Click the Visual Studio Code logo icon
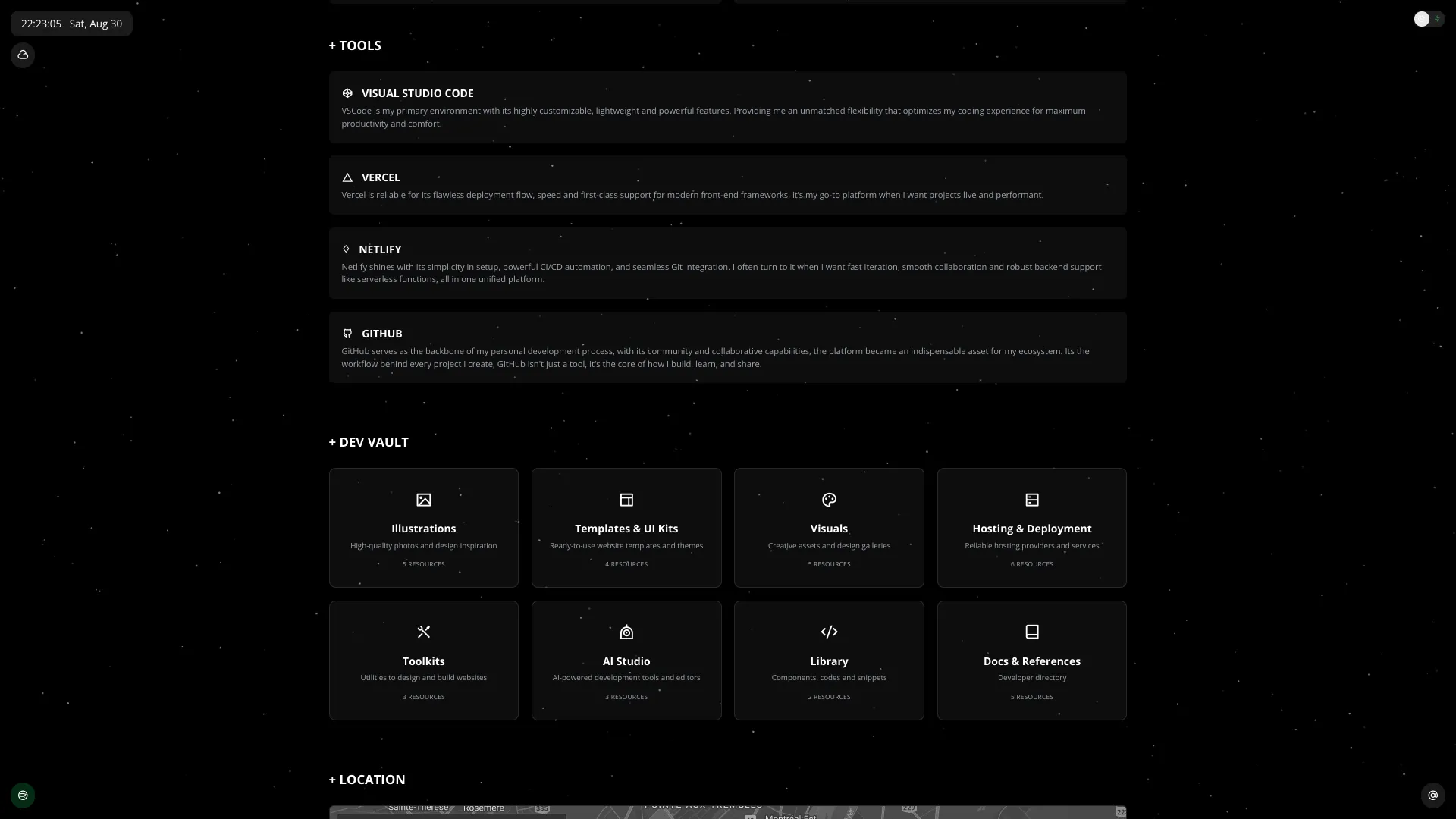 347,93
